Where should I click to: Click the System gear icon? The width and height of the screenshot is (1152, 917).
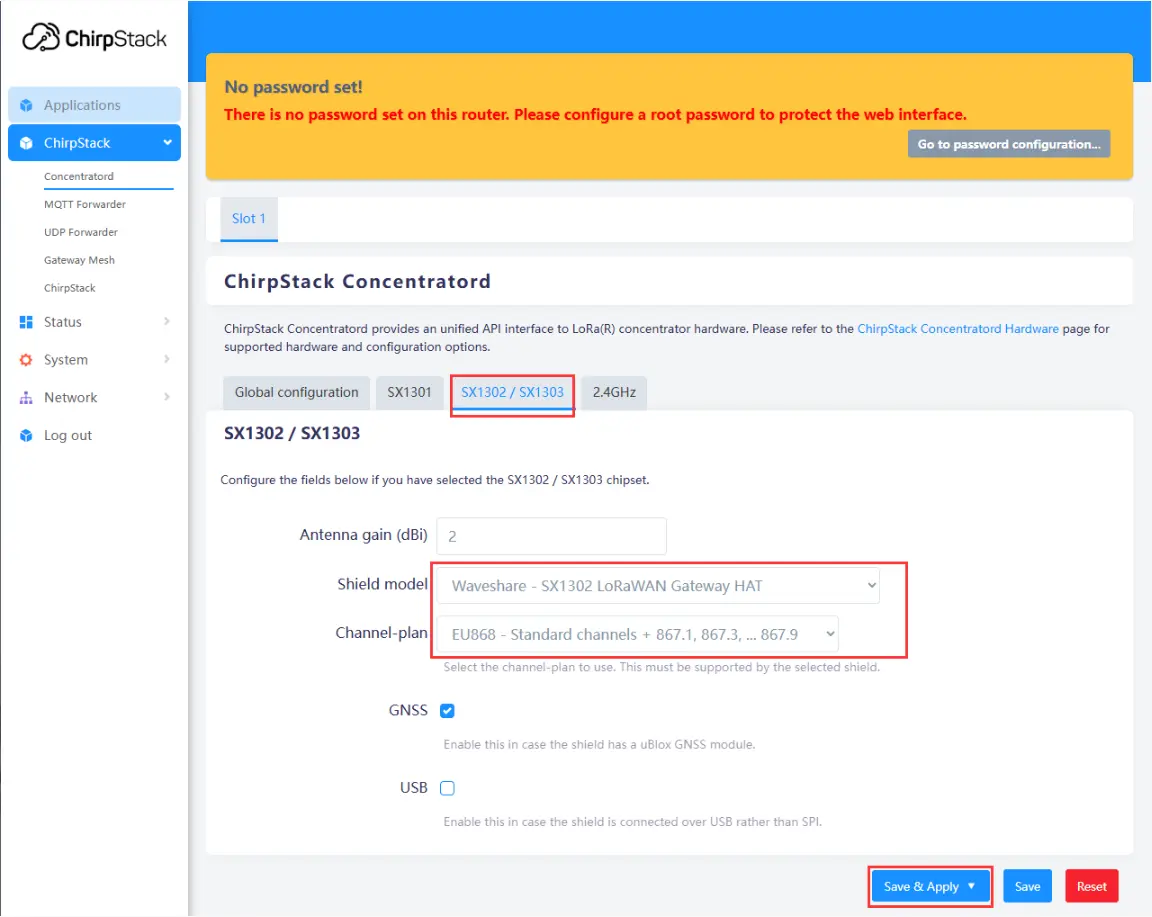[x=25, y=359]
